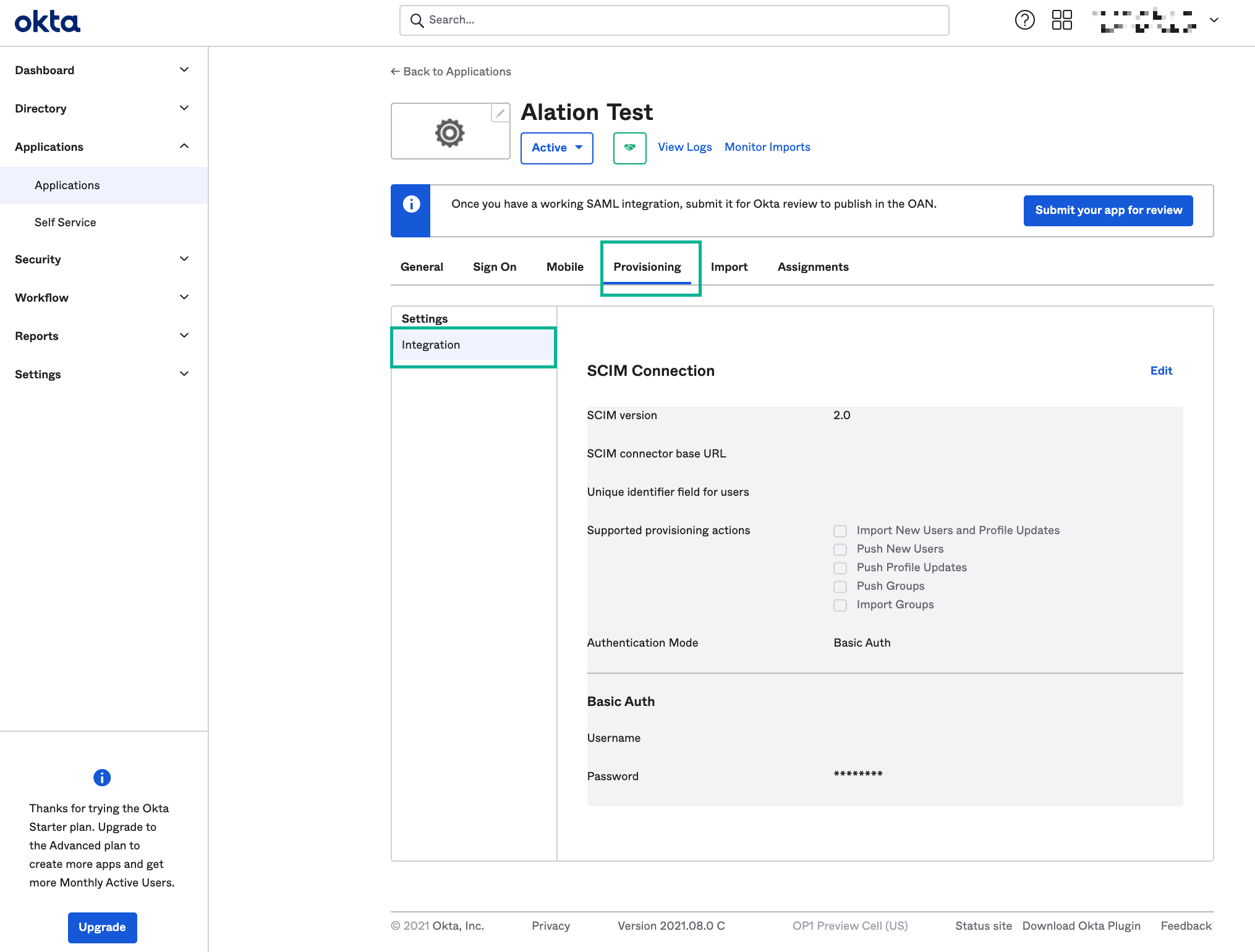Open the Assignments tab

[813, 266]
